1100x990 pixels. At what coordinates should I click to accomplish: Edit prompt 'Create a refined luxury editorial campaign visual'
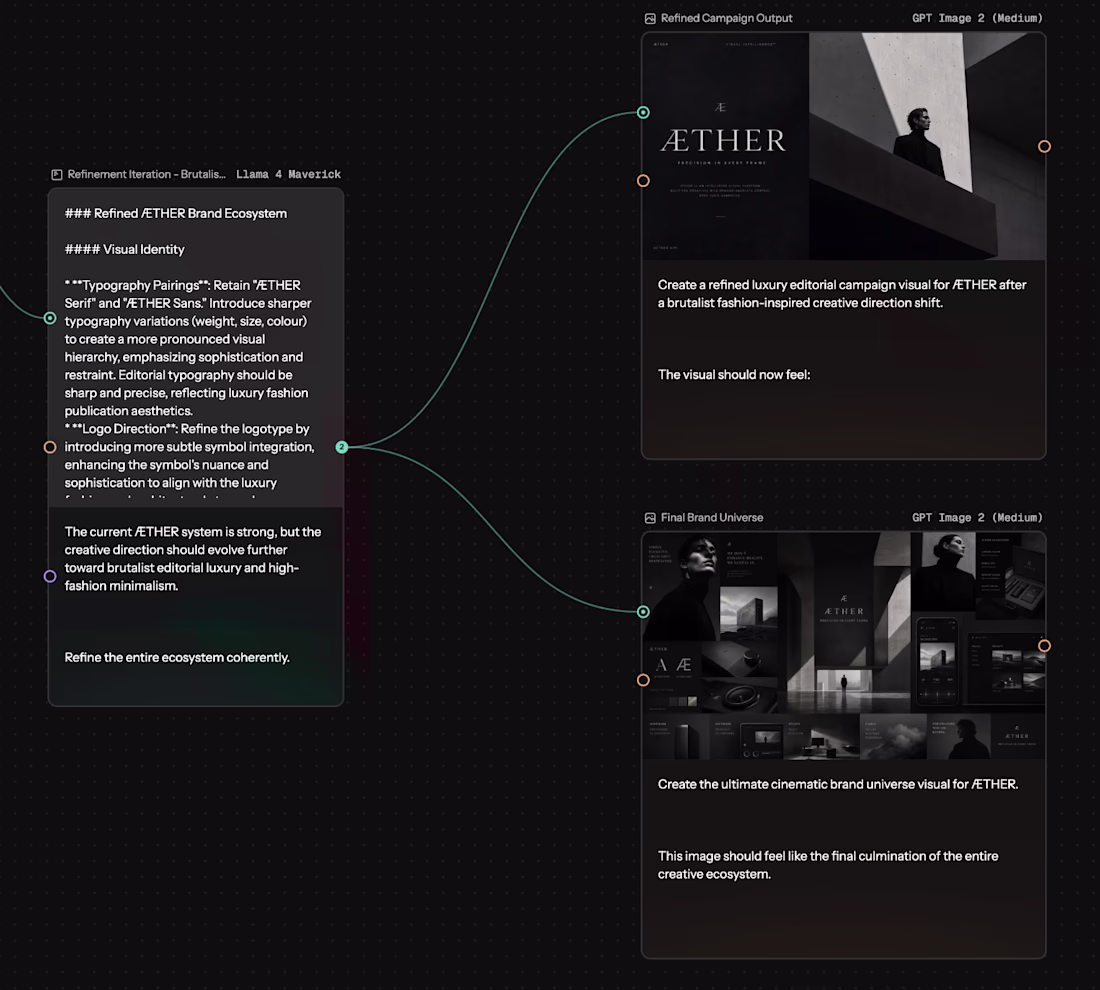[x=842, y=294]
